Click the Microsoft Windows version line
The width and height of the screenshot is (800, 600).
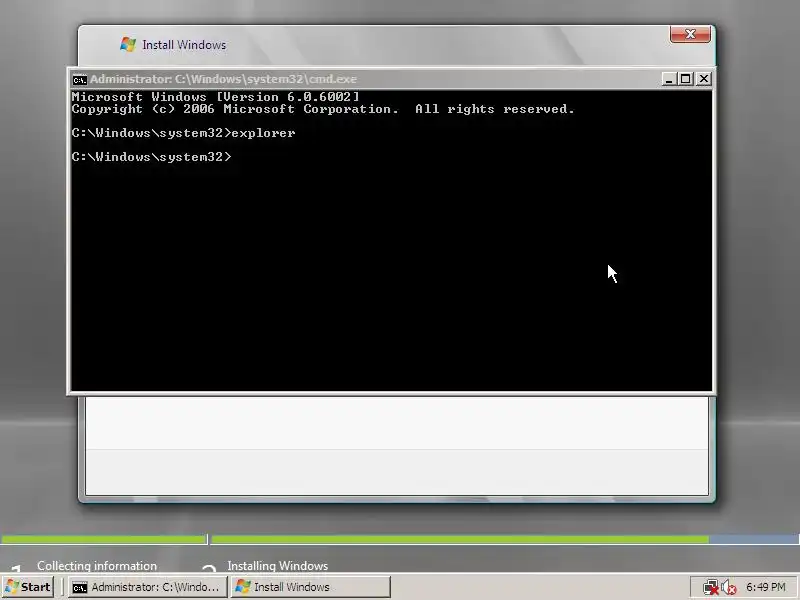click(216, 97)
